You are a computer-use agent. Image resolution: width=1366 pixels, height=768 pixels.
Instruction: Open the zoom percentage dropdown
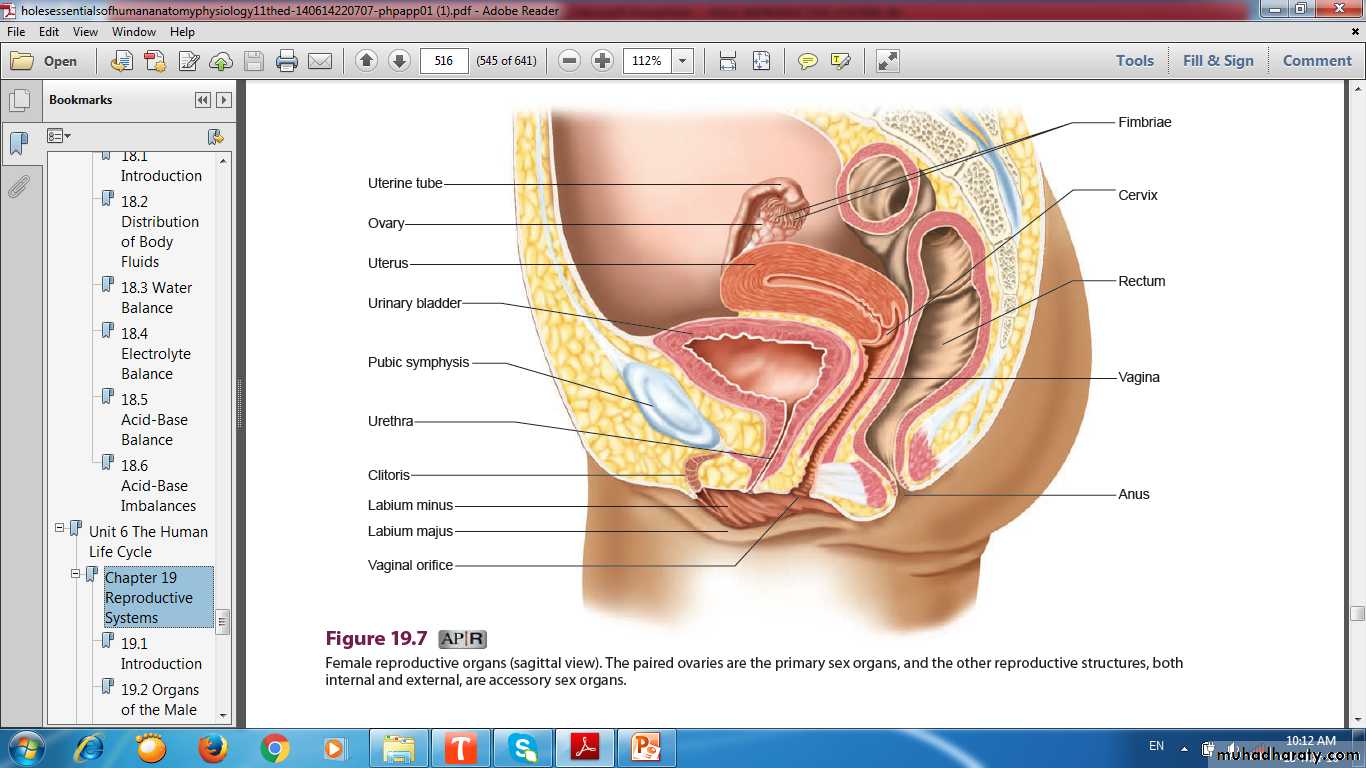[683, 61]
